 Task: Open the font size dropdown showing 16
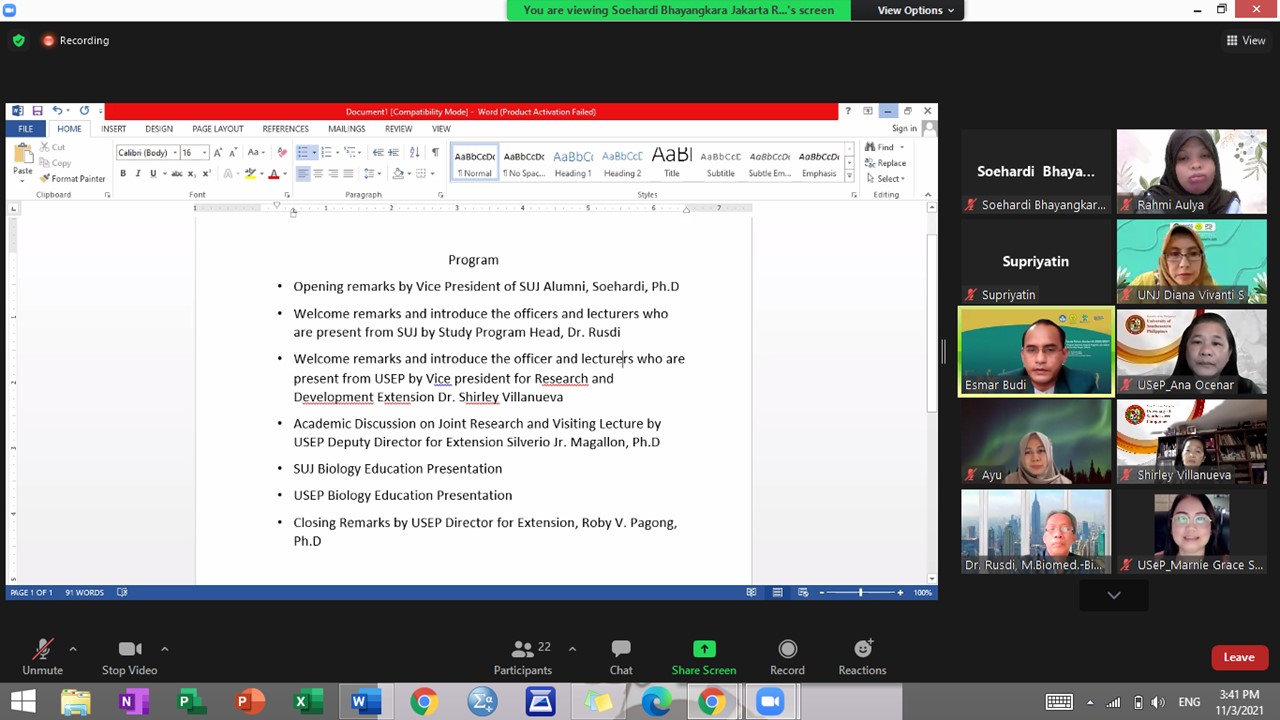coord(204,153)
